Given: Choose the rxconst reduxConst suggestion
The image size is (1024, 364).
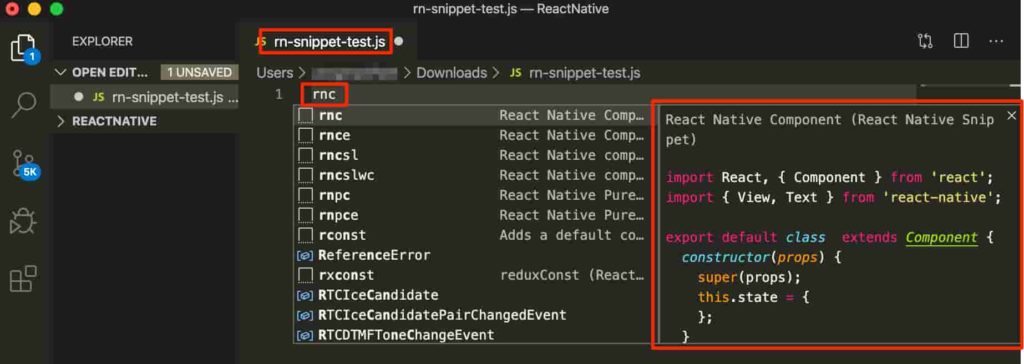Looking at the screenshot, I should click(x=473, y=275).
